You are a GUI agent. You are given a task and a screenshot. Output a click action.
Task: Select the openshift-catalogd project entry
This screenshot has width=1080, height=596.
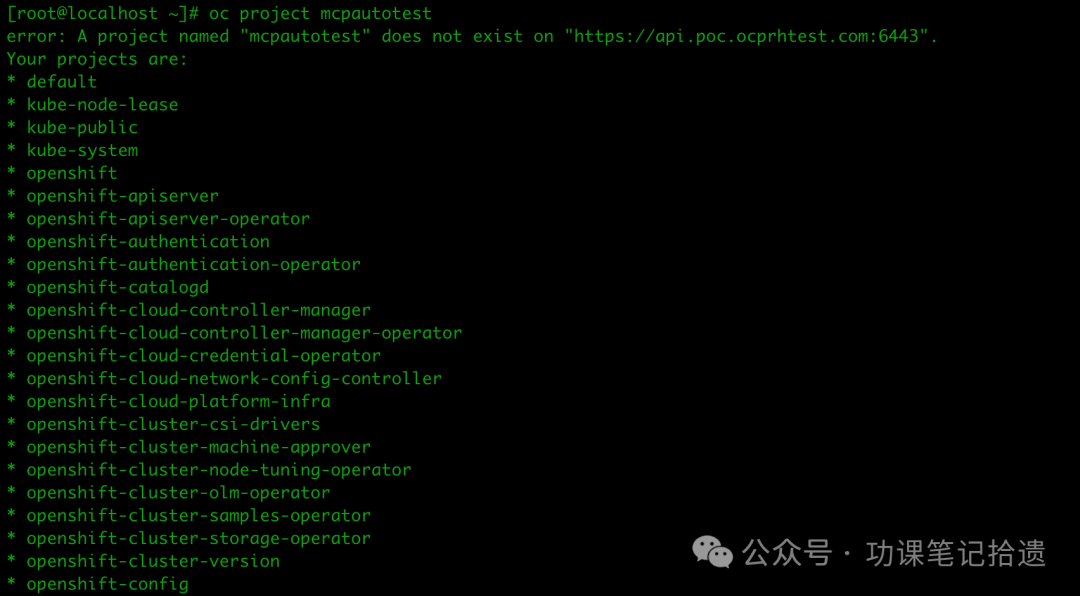(118, 288)
